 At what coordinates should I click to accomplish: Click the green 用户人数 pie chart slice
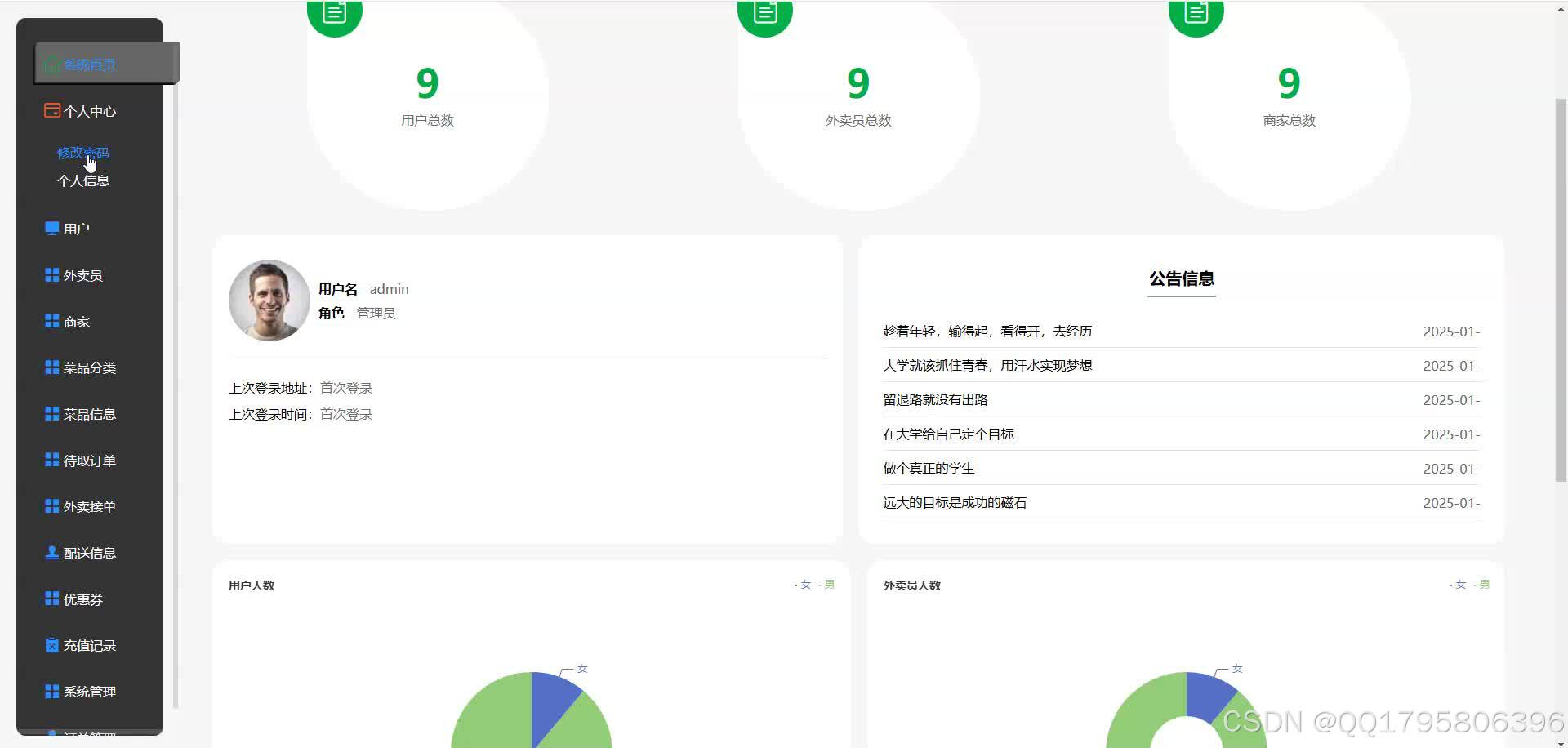502,719
